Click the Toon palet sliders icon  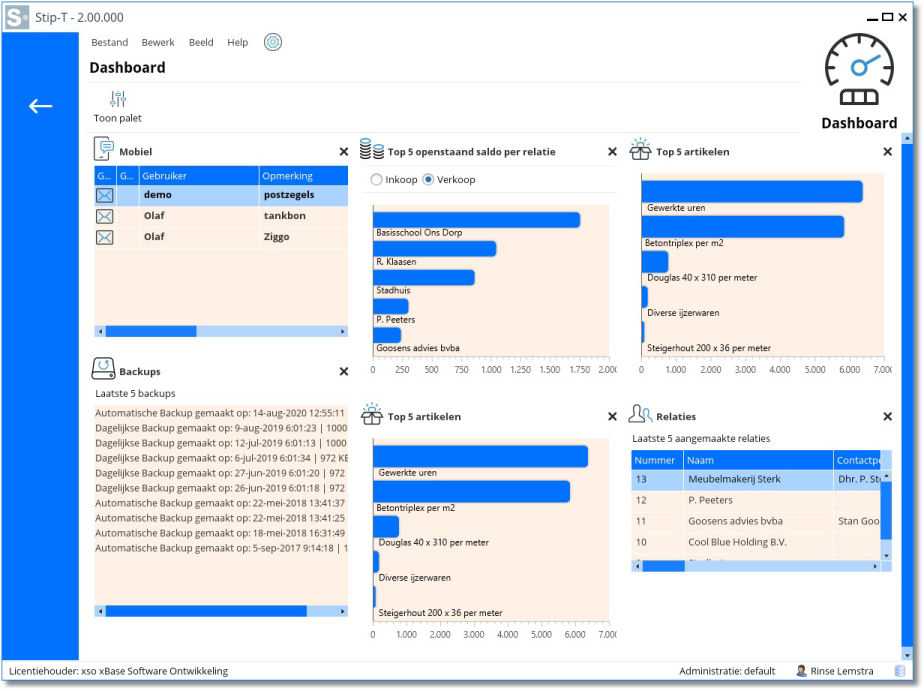pyautogui.click(x=118, y=99)
